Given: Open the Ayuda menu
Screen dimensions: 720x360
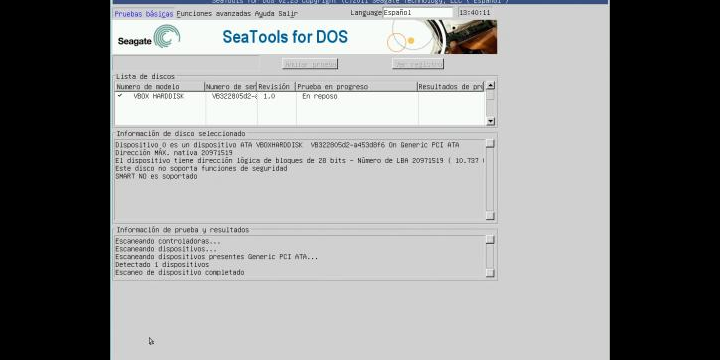Looking at the screenshot, I should (x=264, y=14).
